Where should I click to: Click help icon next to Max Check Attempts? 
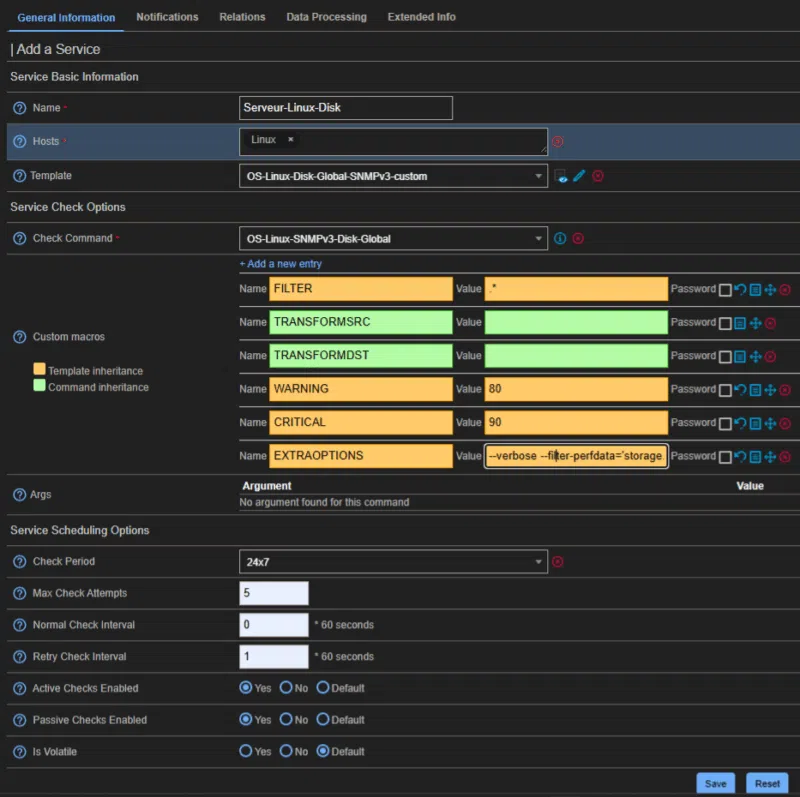19,593
